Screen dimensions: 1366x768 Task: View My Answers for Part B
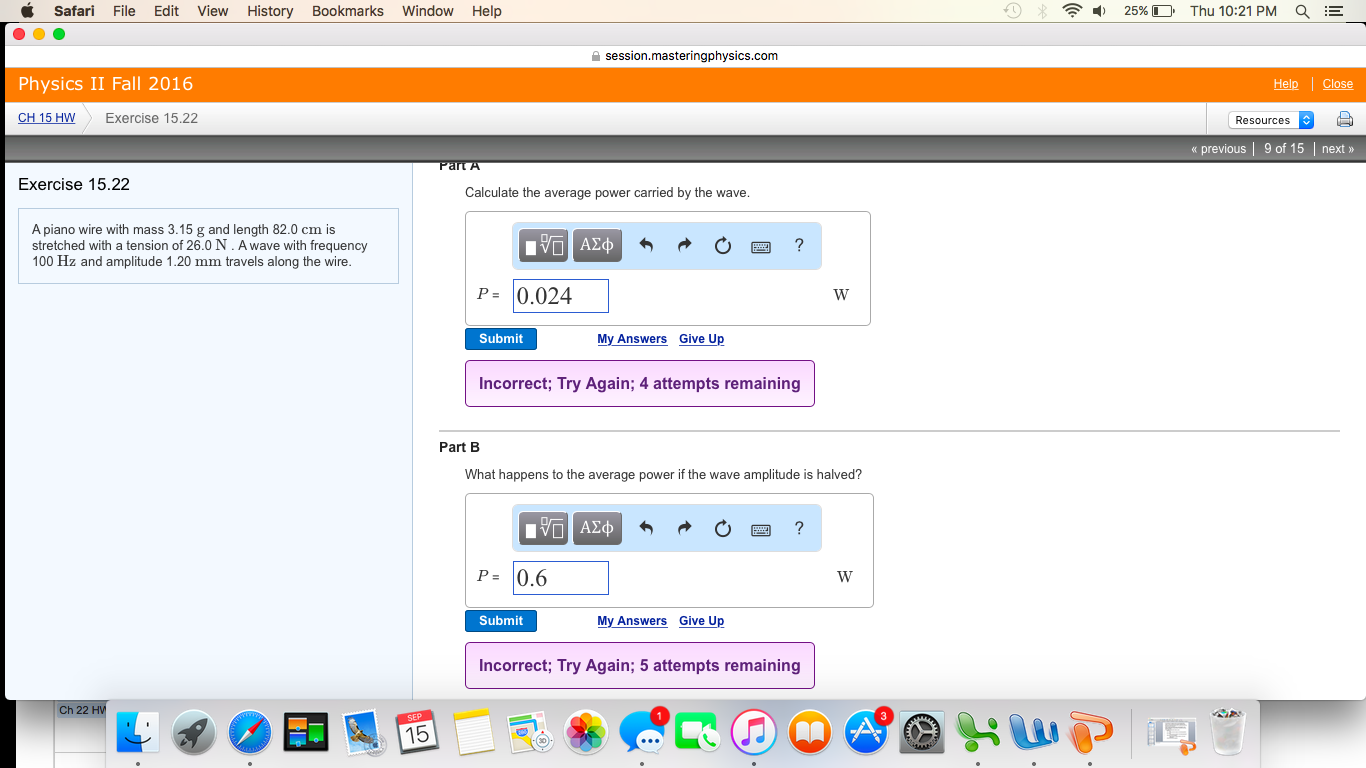coord(632,621)
